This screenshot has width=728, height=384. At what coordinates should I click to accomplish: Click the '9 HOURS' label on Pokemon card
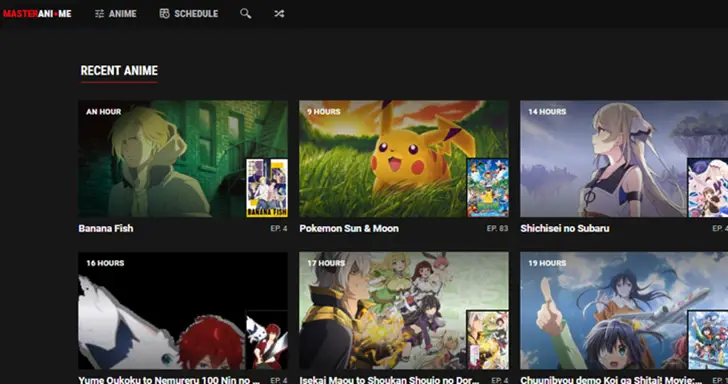324,112
